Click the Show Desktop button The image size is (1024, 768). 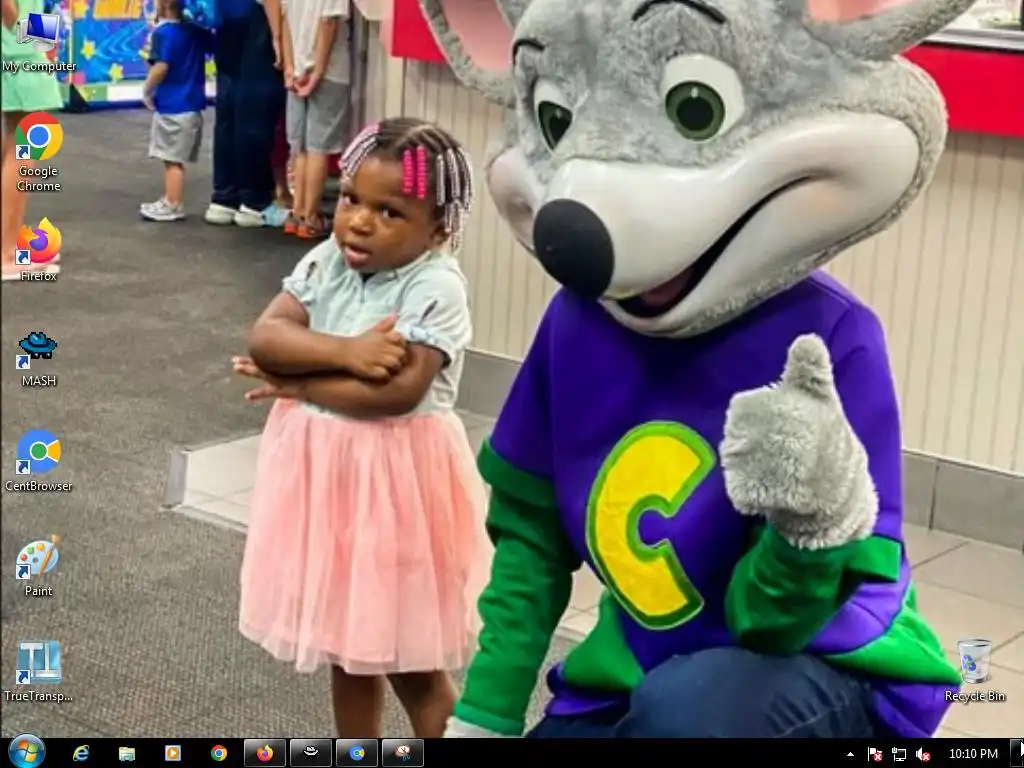[x=1017, y=753]
